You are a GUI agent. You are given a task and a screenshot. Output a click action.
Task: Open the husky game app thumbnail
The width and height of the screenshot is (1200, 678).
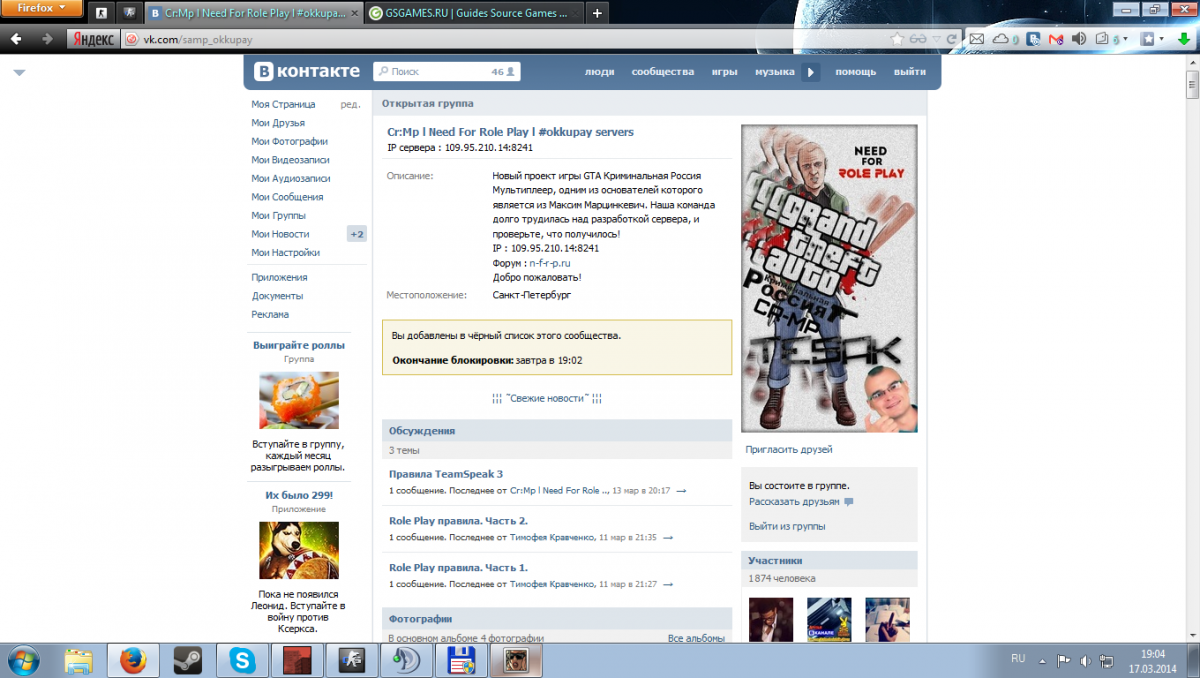299,550
